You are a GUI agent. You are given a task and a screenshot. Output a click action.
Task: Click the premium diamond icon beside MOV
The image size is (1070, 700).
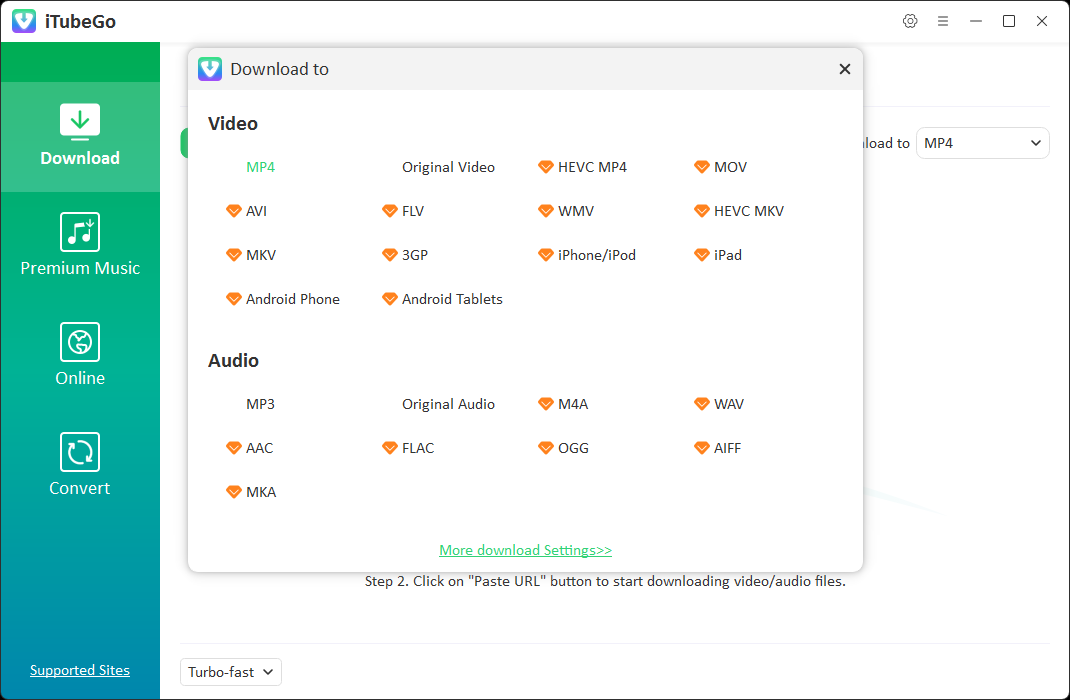tap(702, 167)
